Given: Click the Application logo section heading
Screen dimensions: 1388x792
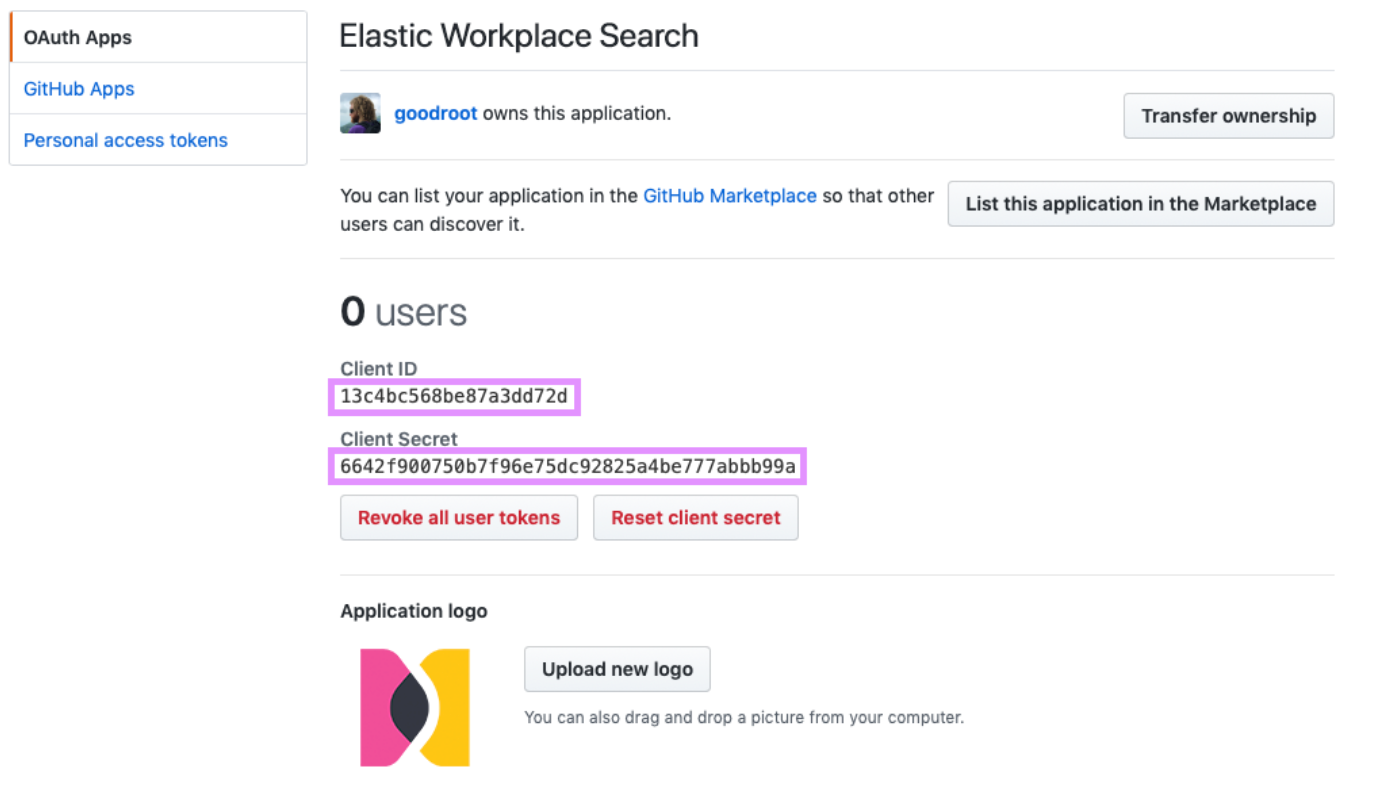Looking at the screenshot, I should pyautogui.click(x=414, y=611).
